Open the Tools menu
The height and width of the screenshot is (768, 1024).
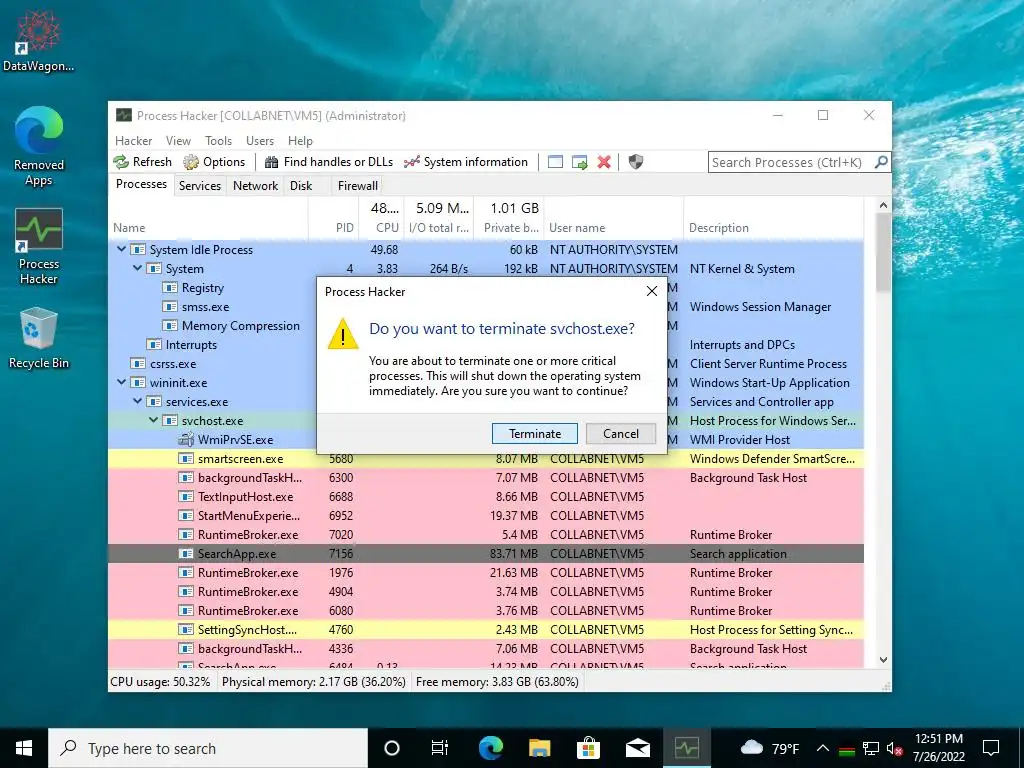(x=218, y=140)
